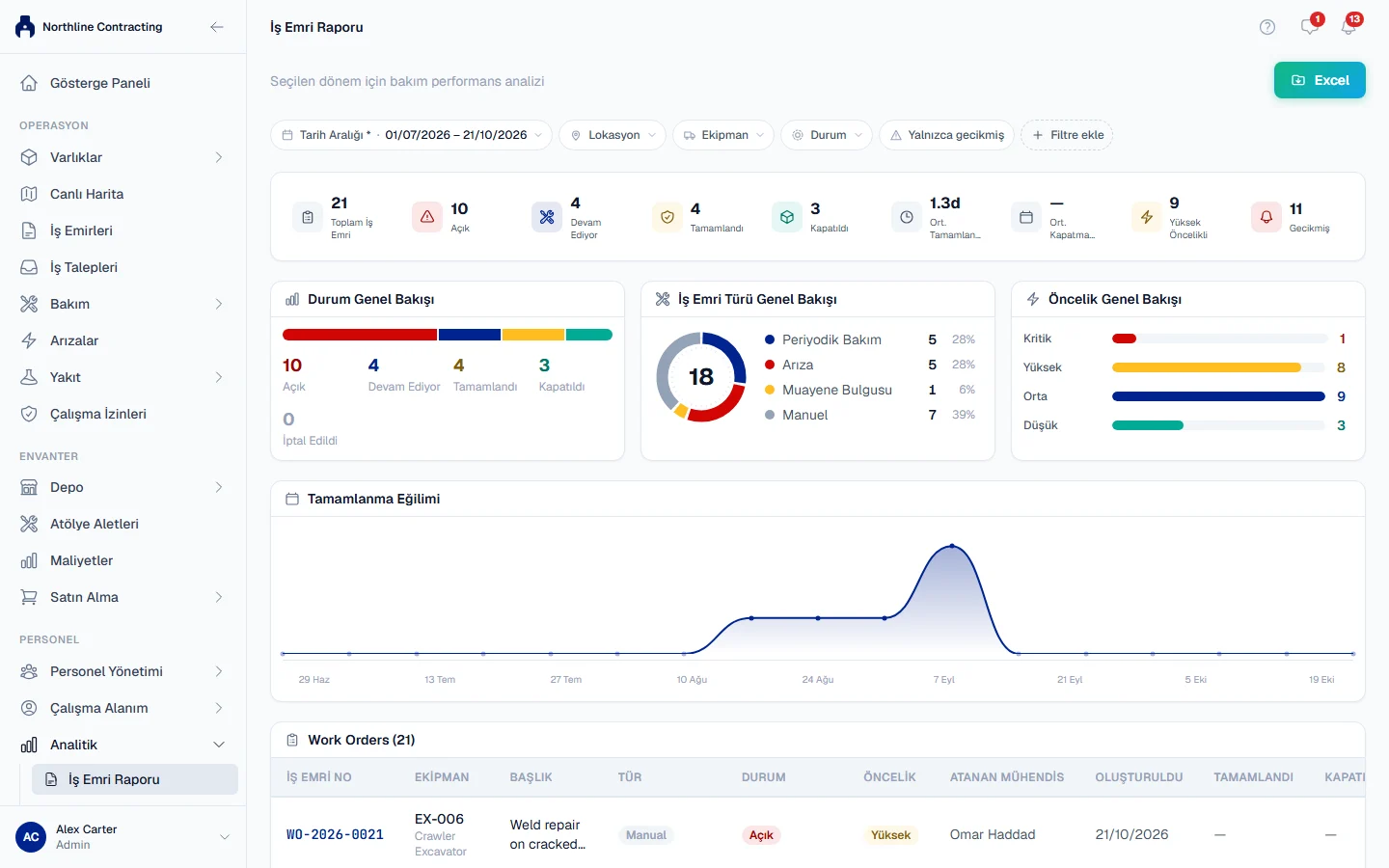Collapse the Analitik sidebar section

point(219,745)
